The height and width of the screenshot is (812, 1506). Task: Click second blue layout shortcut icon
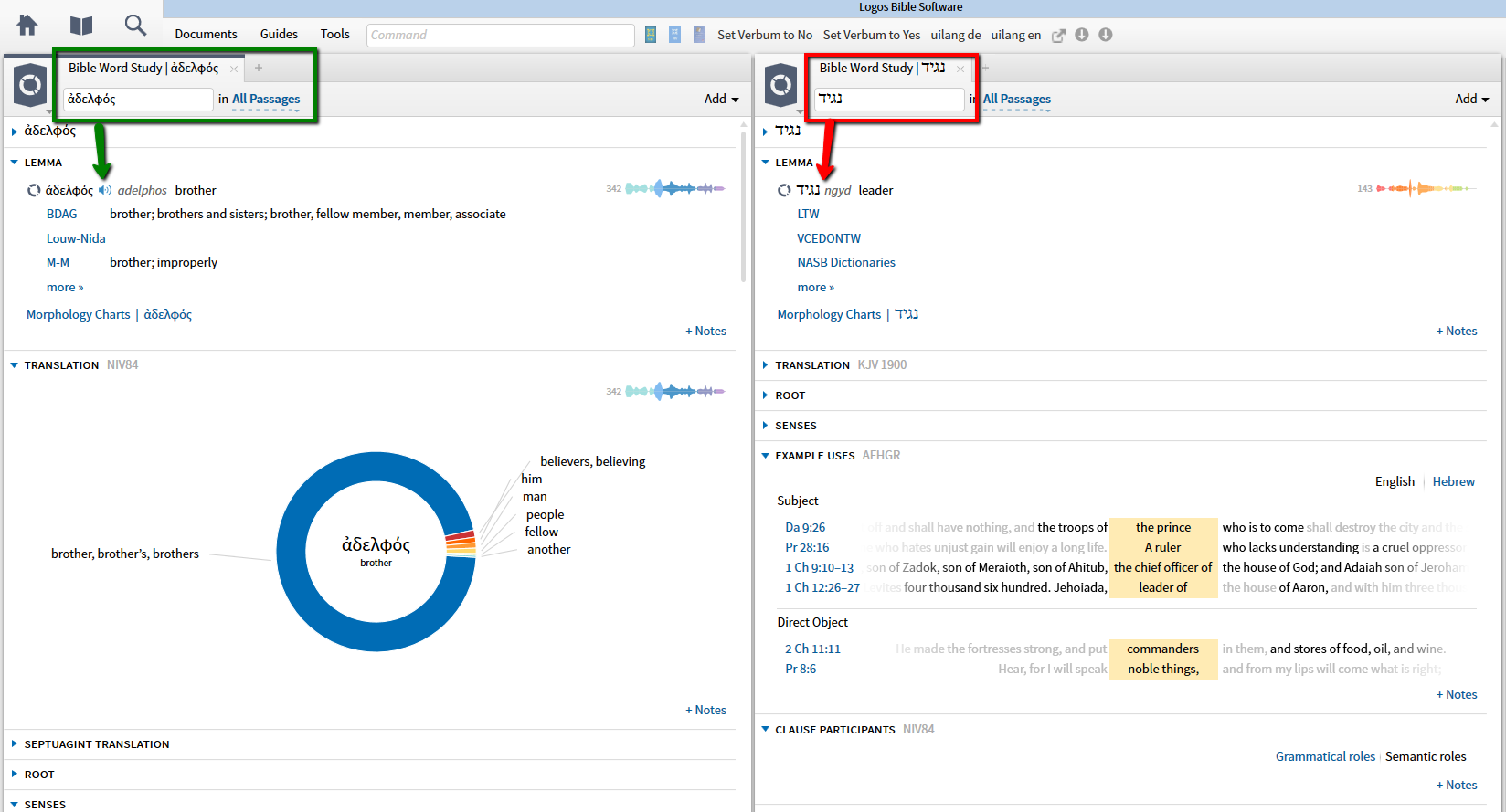pos(674,35)
